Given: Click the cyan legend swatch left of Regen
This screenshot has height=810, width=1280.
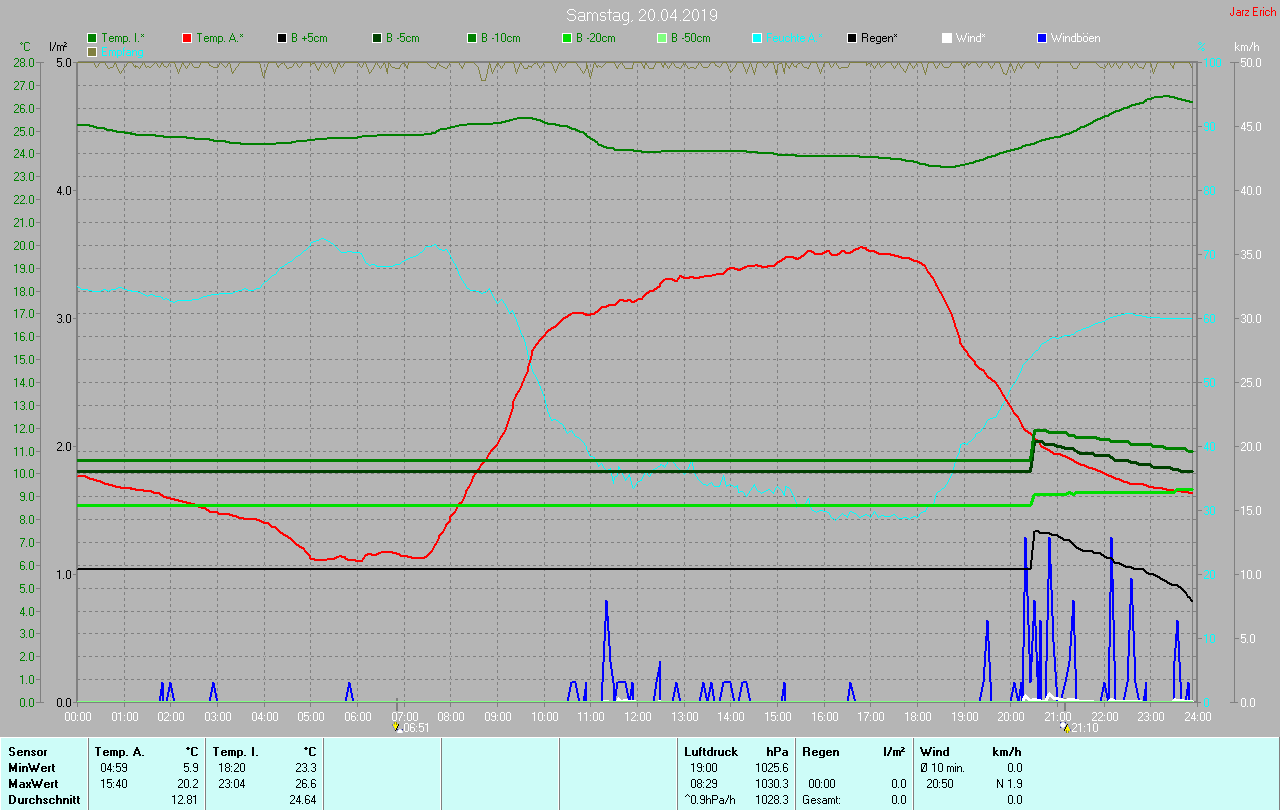Looking at the screenshot, I should pyautogui.click(x=757, y=38).
